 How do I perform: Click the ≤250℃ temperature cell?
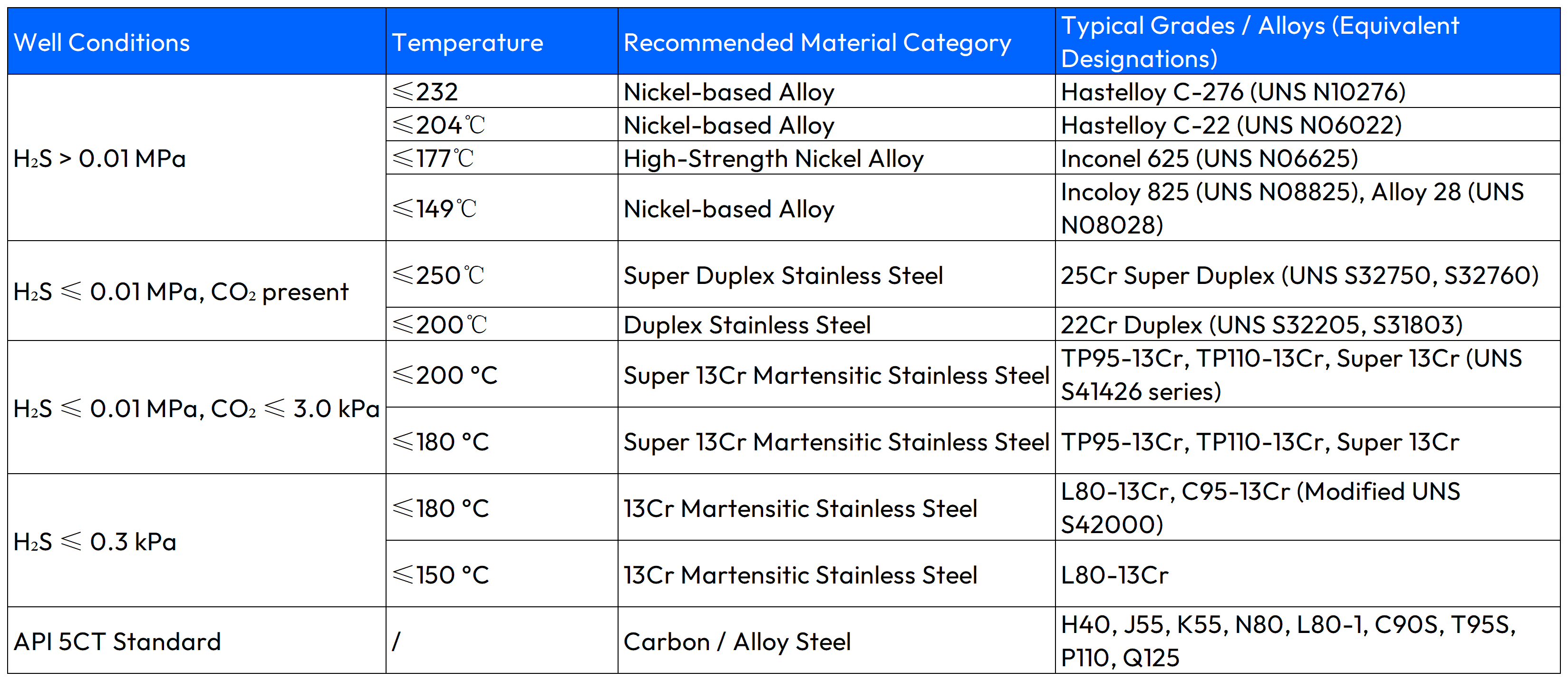(x=438, y=275)
